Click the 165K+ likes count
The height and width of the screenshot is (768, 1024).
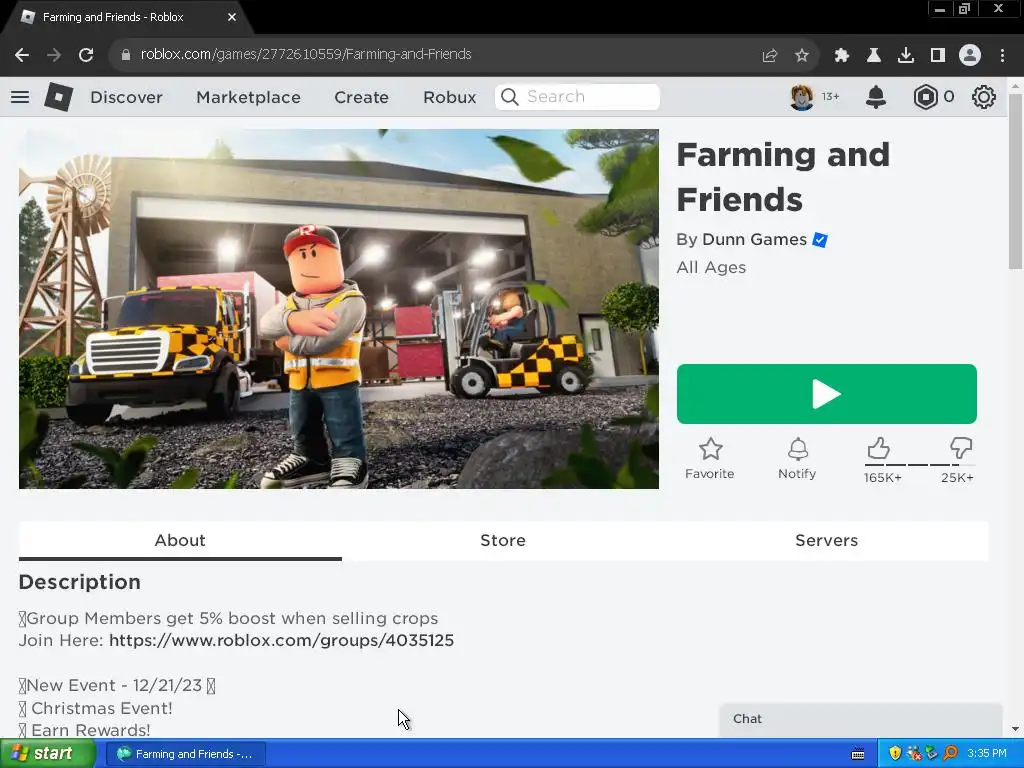(x=883, y=478)
